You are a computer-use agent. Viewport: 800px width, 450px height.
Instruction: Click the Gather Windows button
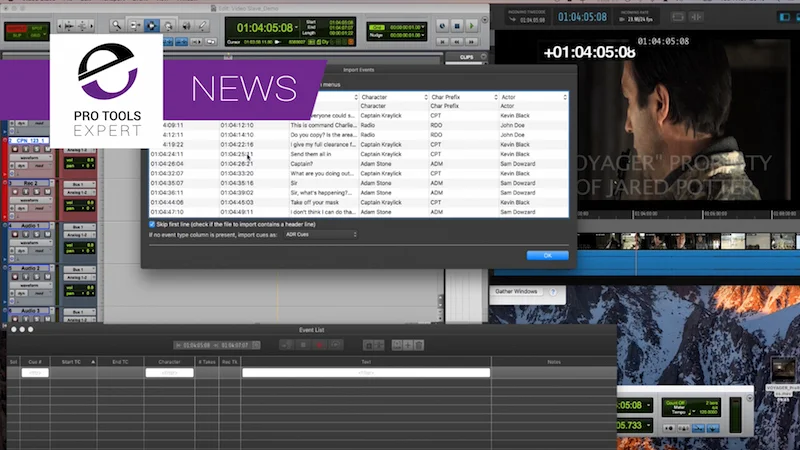516,292
